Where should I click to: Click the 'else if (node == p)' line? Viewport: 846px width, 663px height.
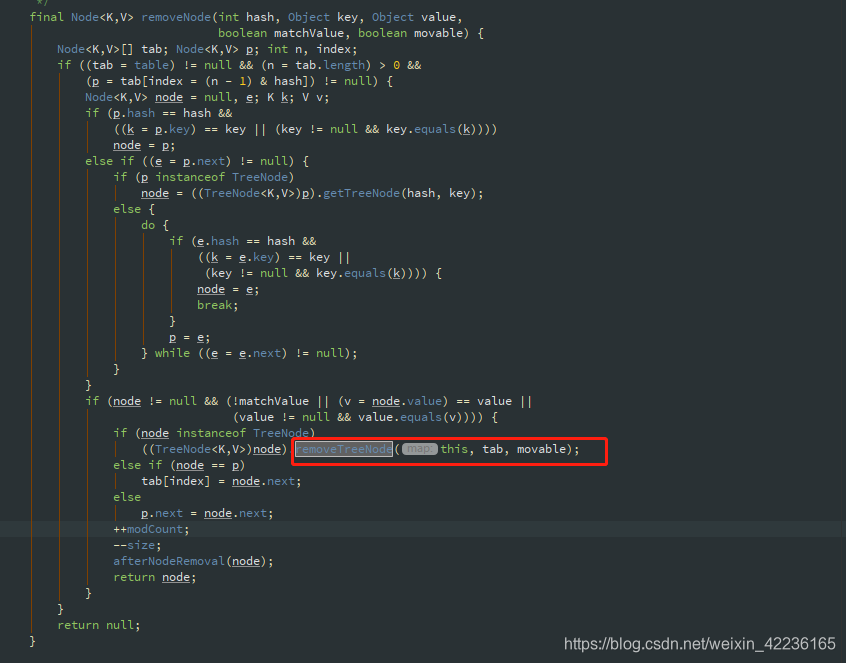[x=179, y=465]
